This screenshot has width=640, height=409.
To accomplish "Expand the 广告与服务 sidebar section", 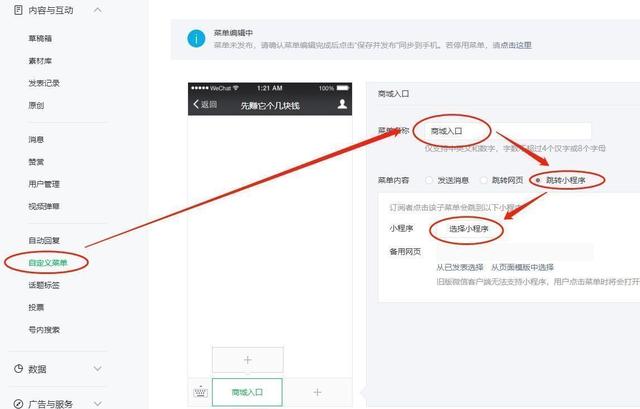I will (98, 404).
